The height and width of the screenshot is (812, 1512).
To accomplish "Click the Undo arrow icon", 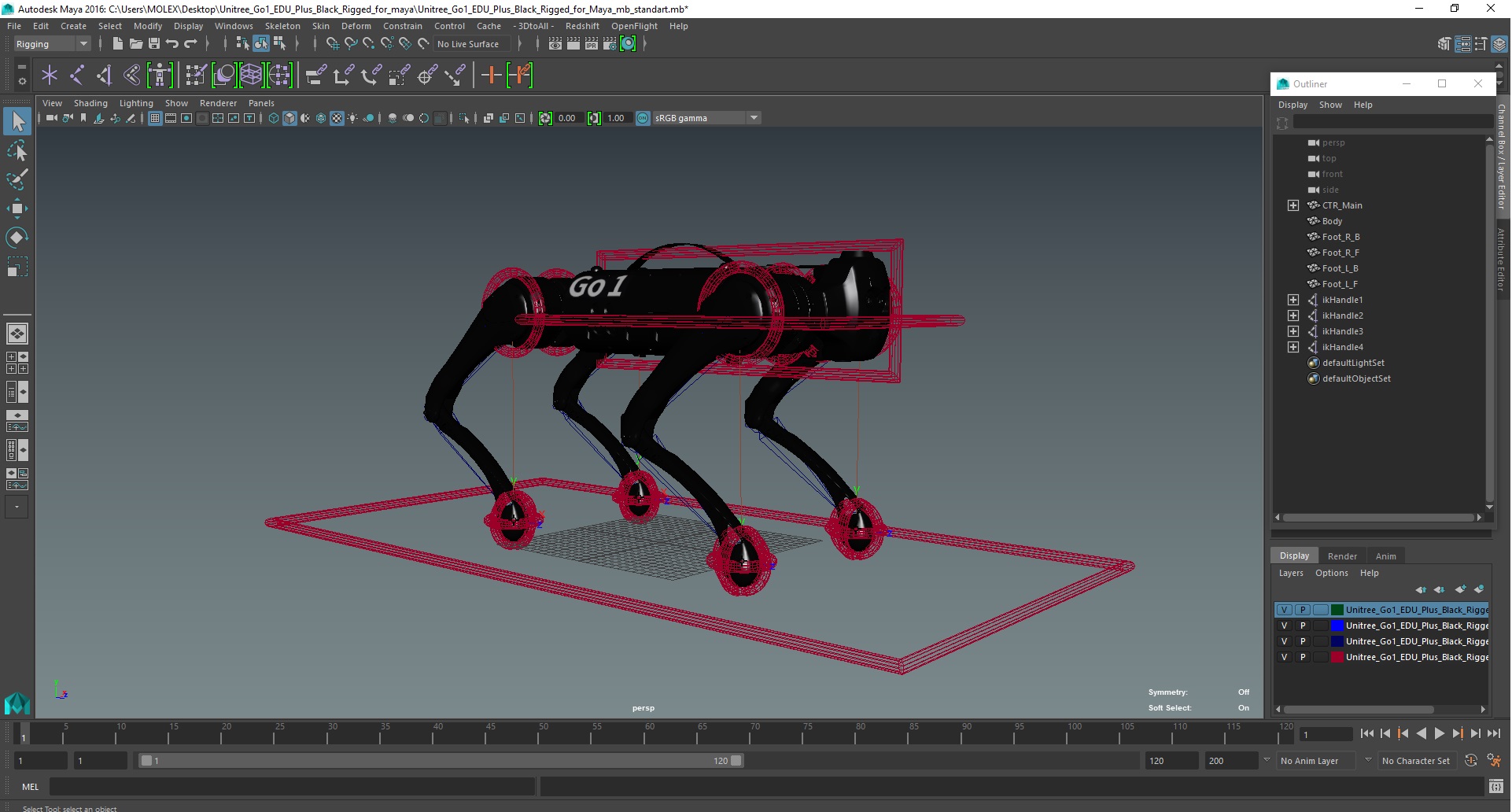I will click(172, 44).
